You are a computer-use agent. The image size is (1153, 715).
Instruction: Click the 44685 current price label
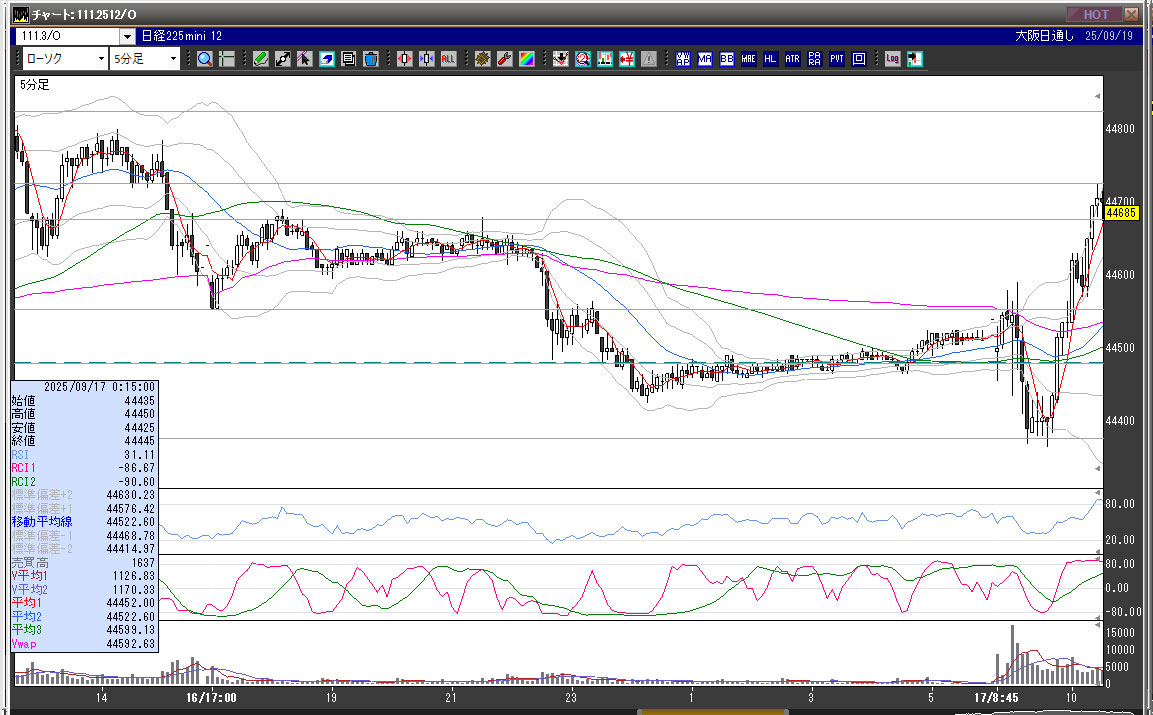1121,212
